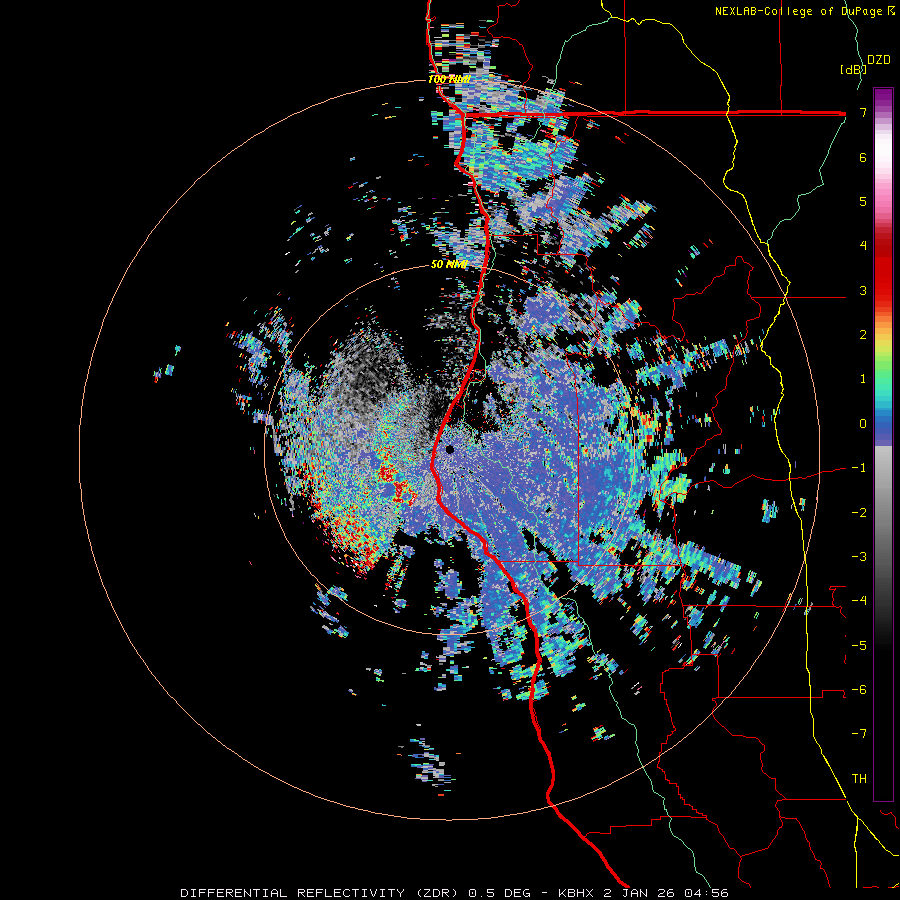Click the scale tick label 3
This screenshot has width=900, height=900.
coord(863,290)
